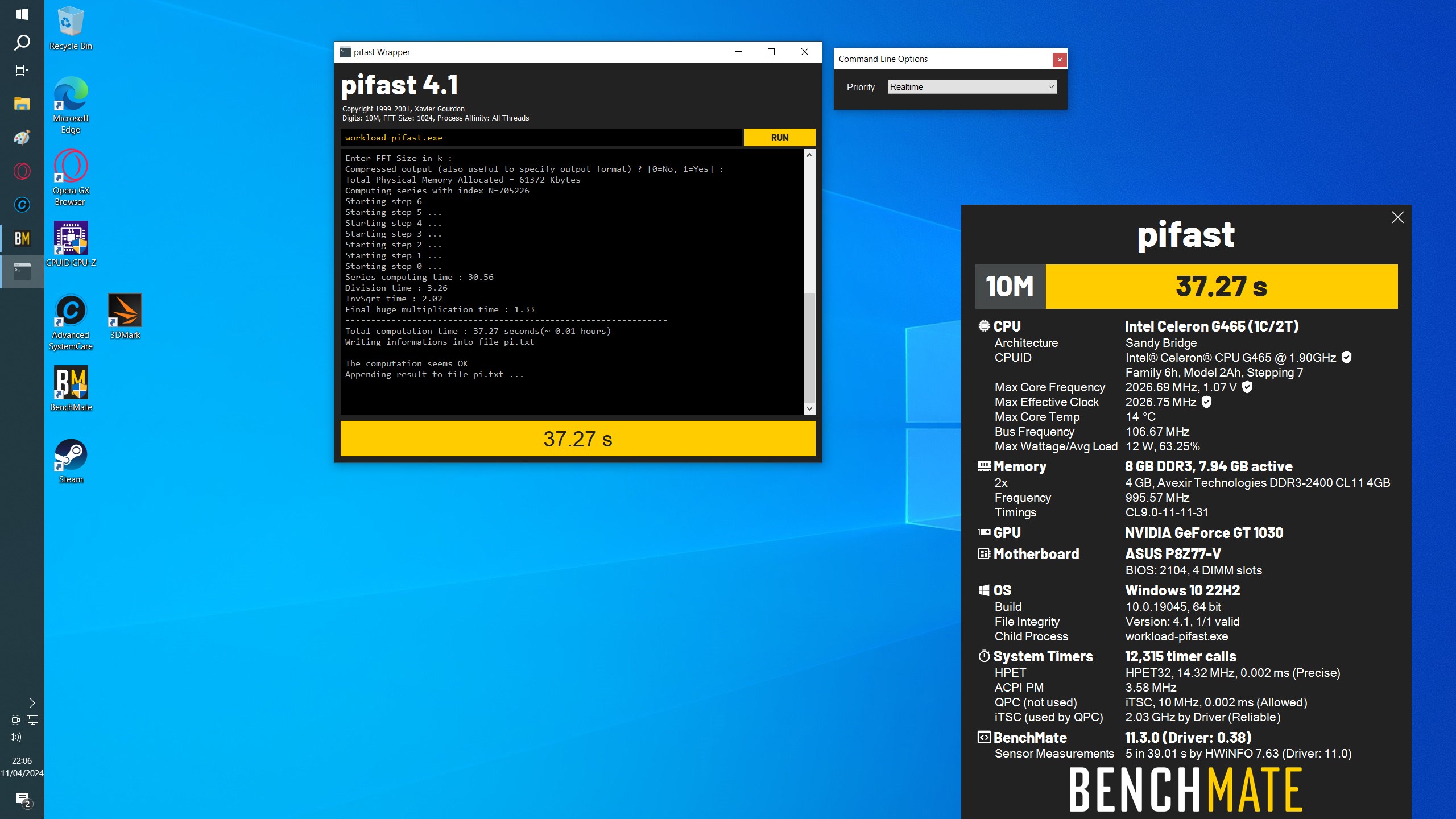Viewport: 1456px width, 819px height.
Task: Close the BenchMate pifast result panel
Action: click(x=1397, y=217)
